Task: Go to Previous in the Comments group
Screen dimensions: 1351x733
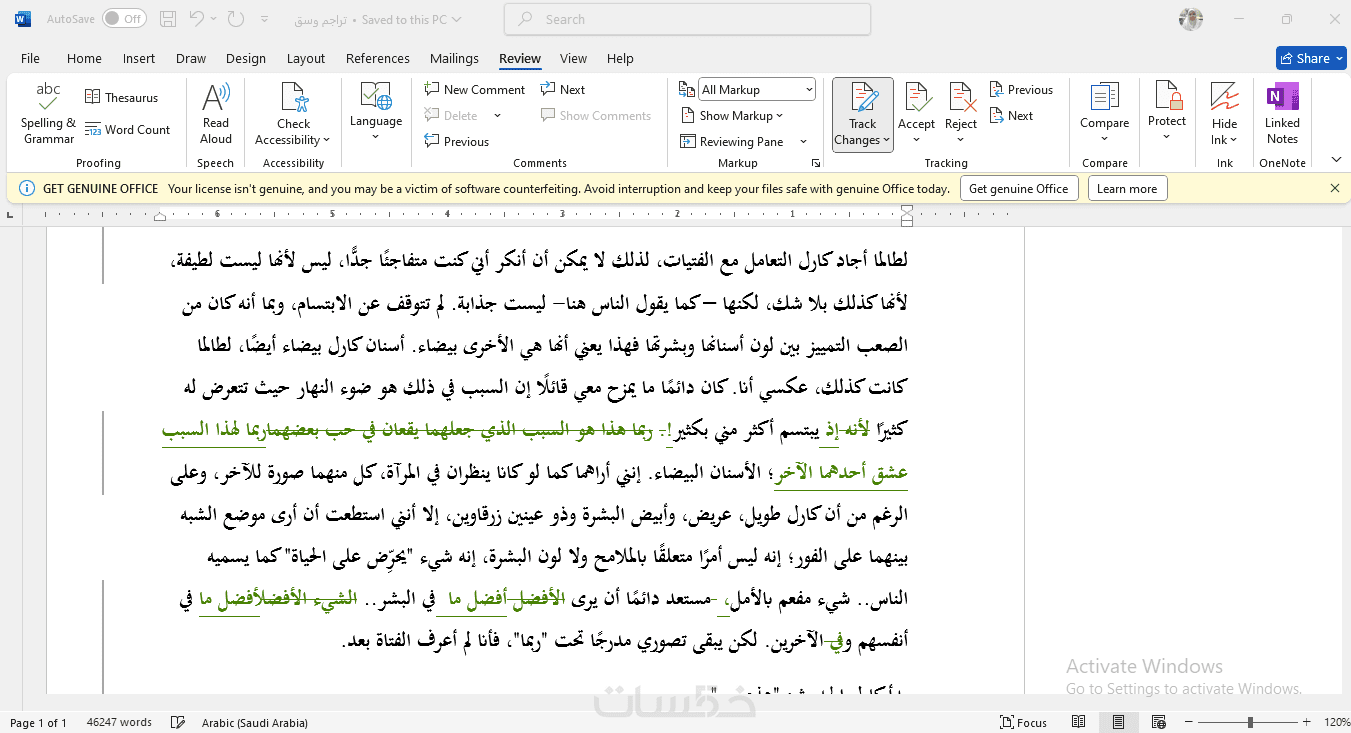Action: point(457,142)
